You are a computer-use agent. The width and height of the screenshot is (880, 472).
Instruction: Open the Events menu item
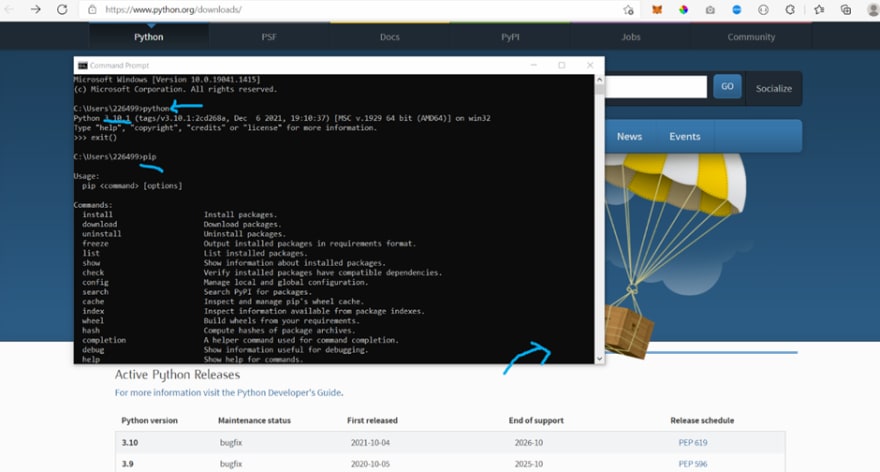click(x=685, y=136)
